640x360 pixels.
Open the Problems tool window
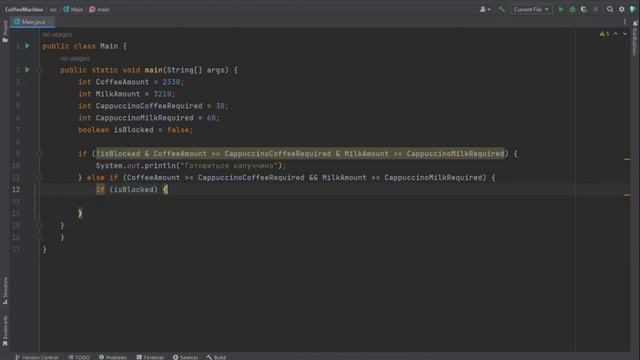[113, 357]
